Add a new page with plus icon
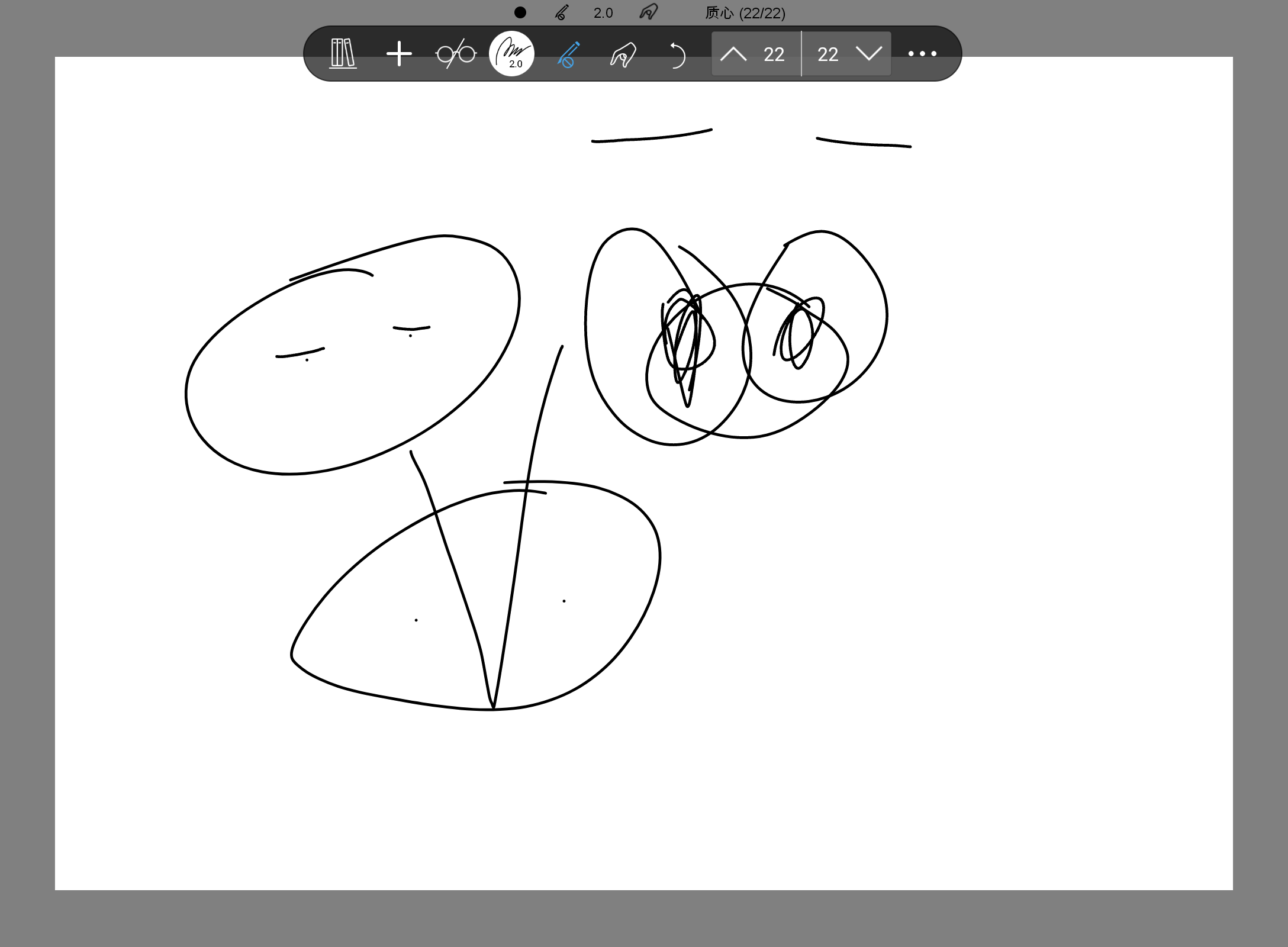Viewport: 1288px width, 947px height. tap(399, 54)
